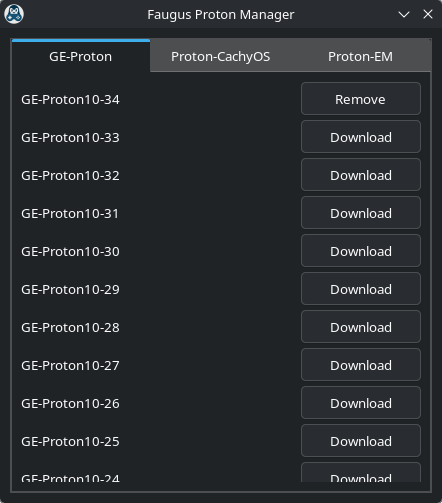This screenshot has width=442, height=503.
Task: Click the window title Faugus Proton Manager
Action: (221, 15)
